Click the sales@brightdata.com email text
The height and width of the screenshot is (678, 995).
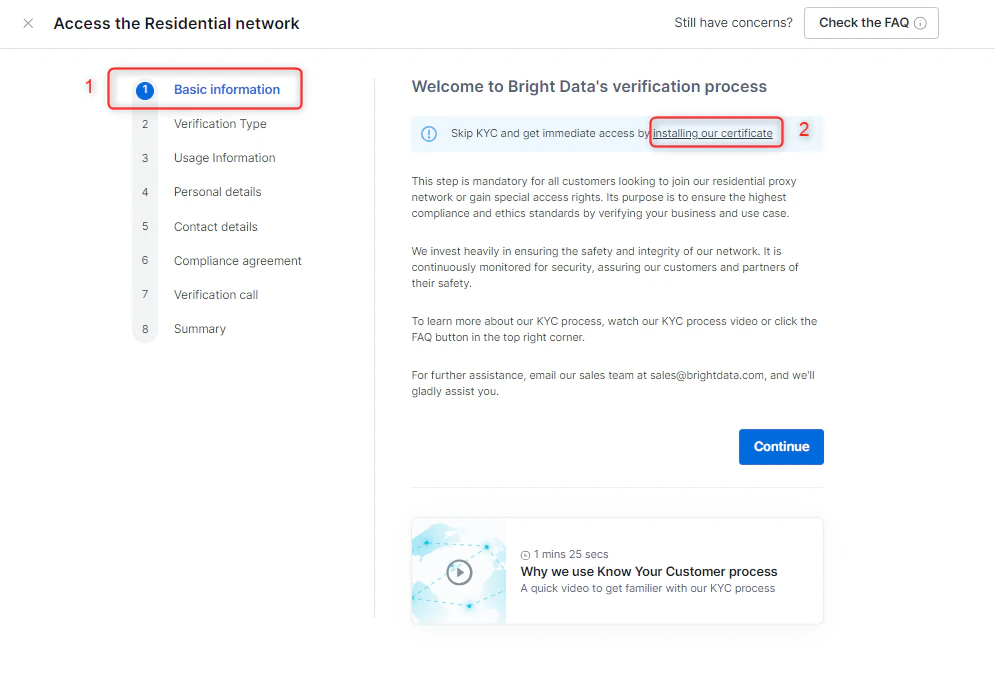(x=707, y=375)
